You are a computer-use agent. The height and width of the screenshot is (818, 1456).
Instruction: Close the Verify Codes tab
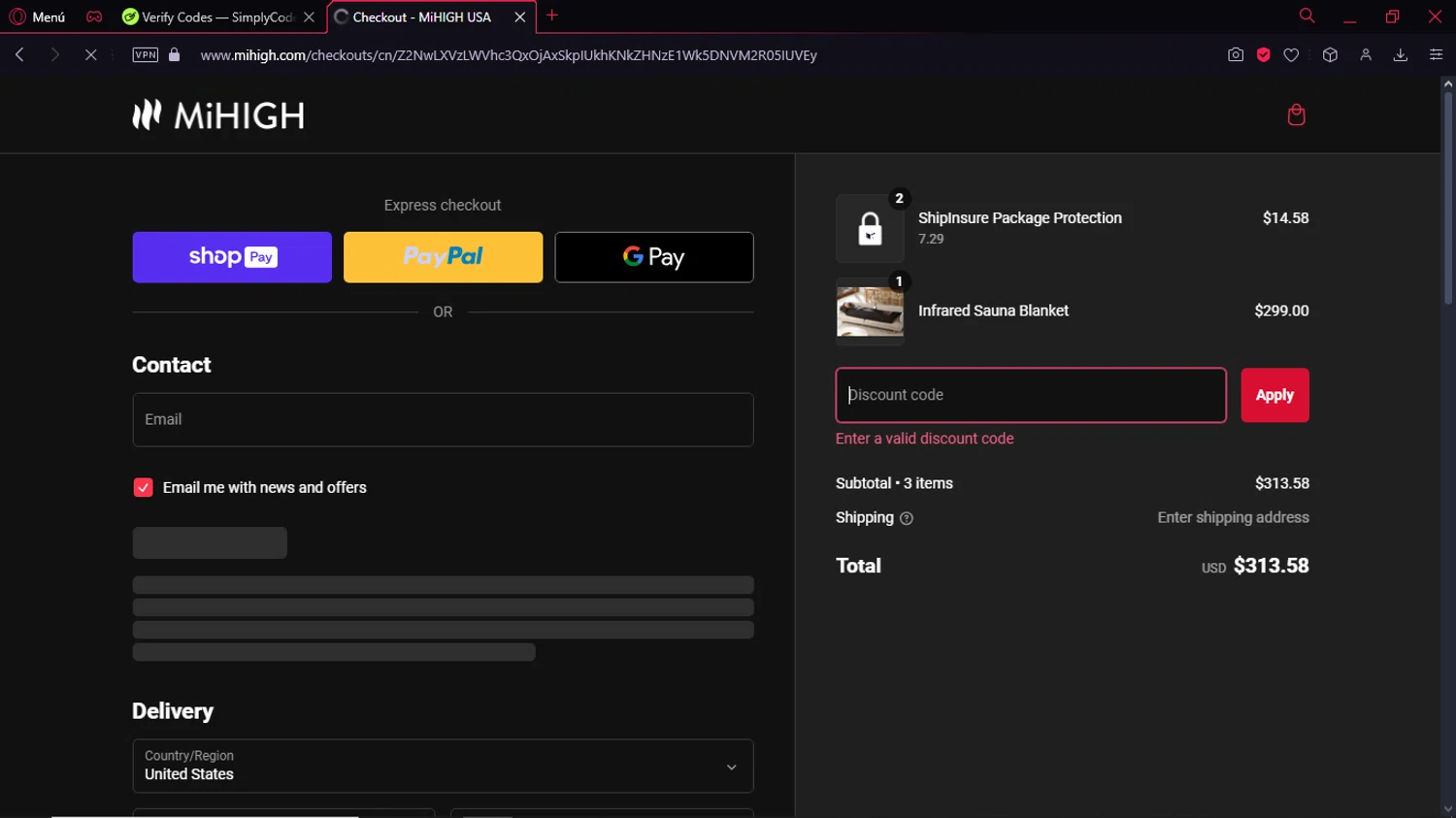pyautogui.click(x=309, y=16)
